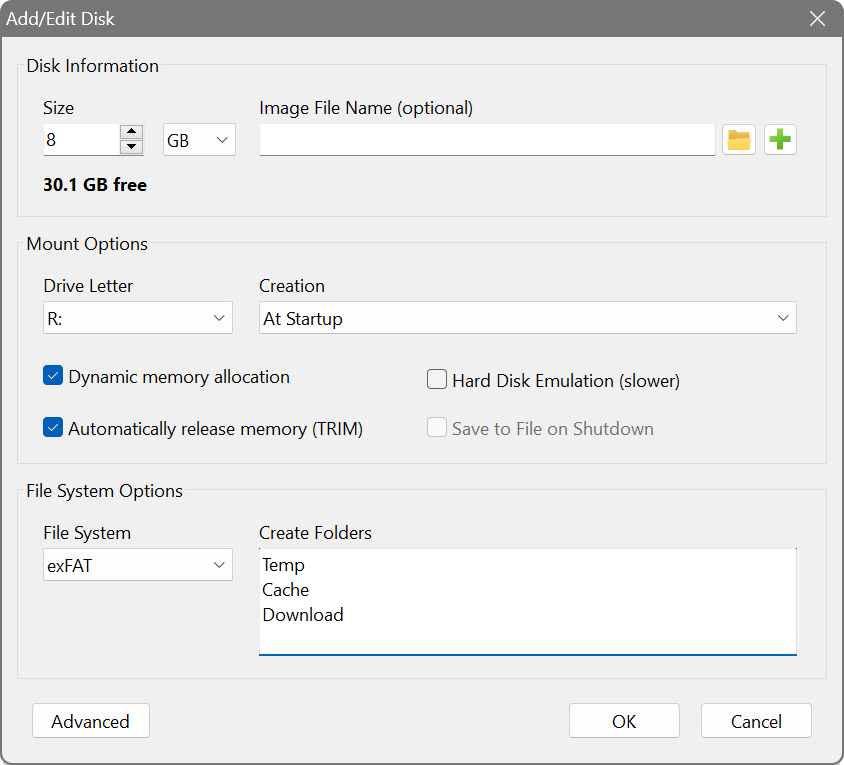Image resolution: width=844 pixels, height=765 pixels.
Task: Expand the exFAT File System dropdown
Action: click(138, 566)
